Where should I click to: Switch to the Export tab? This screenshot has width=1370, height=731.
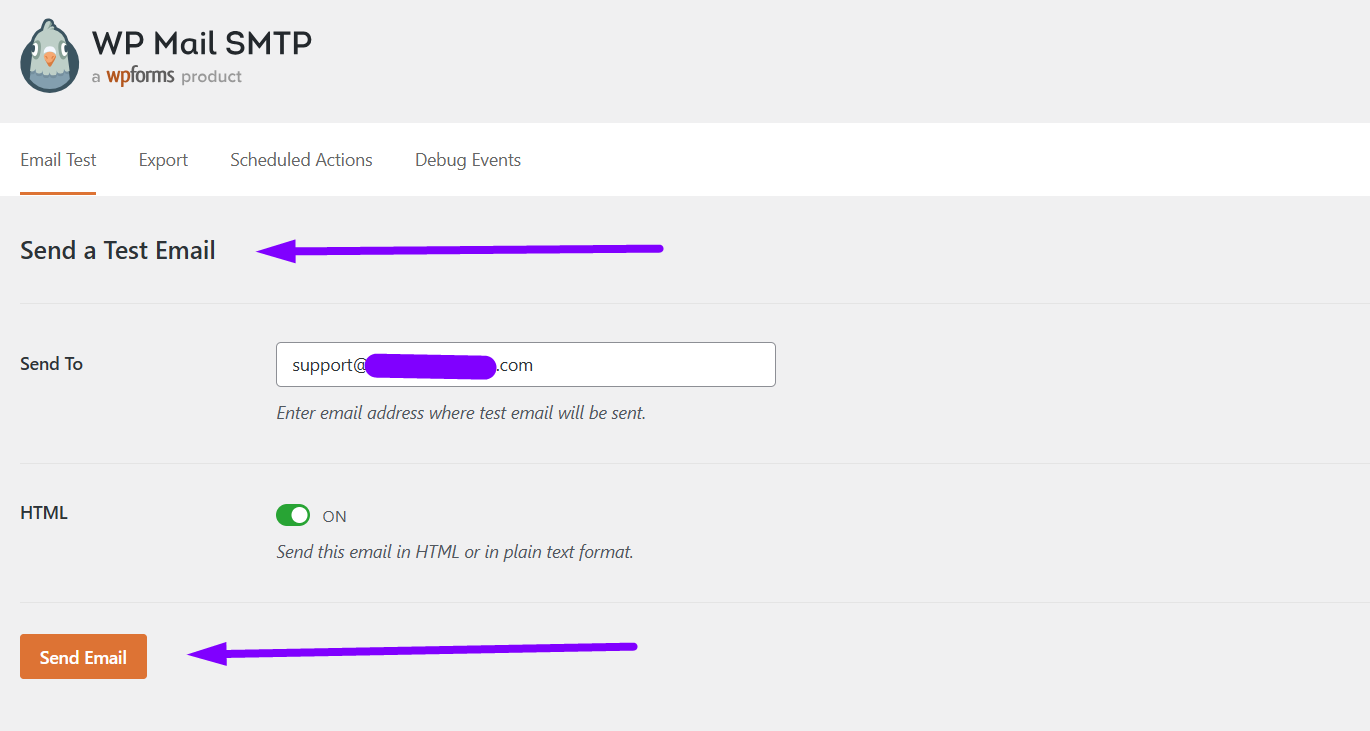163,160
